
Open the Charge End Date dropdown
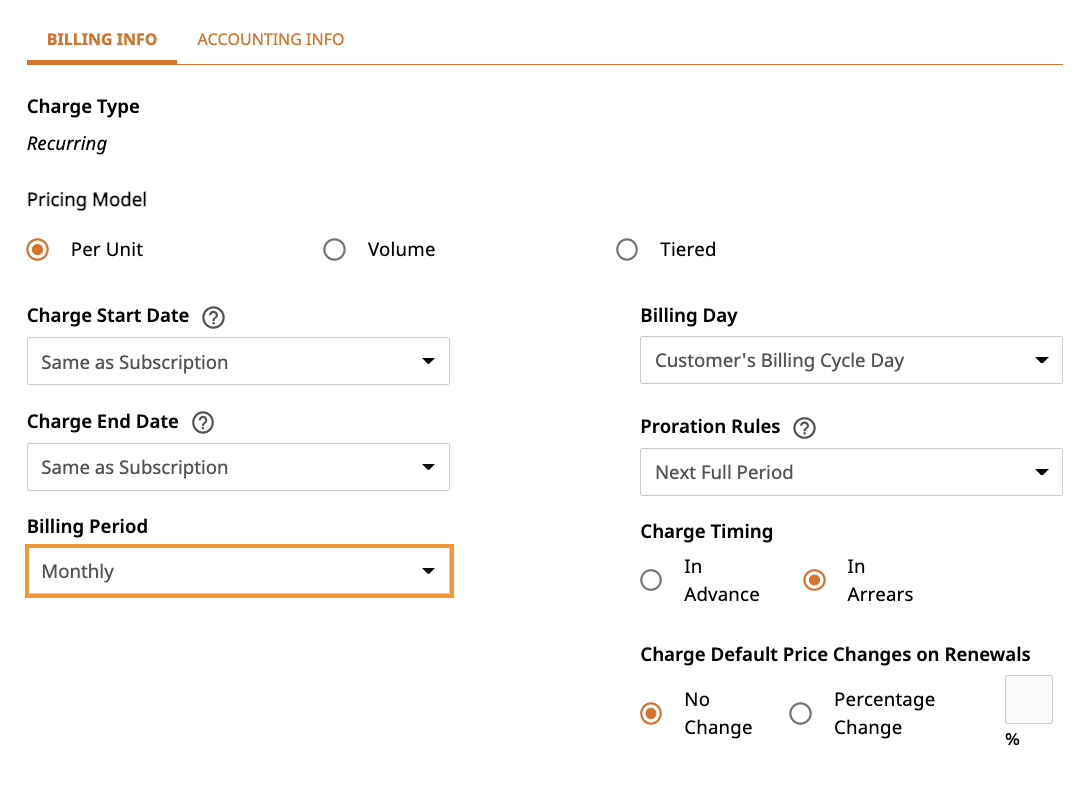pyautogui.click(x=238, y=467)
